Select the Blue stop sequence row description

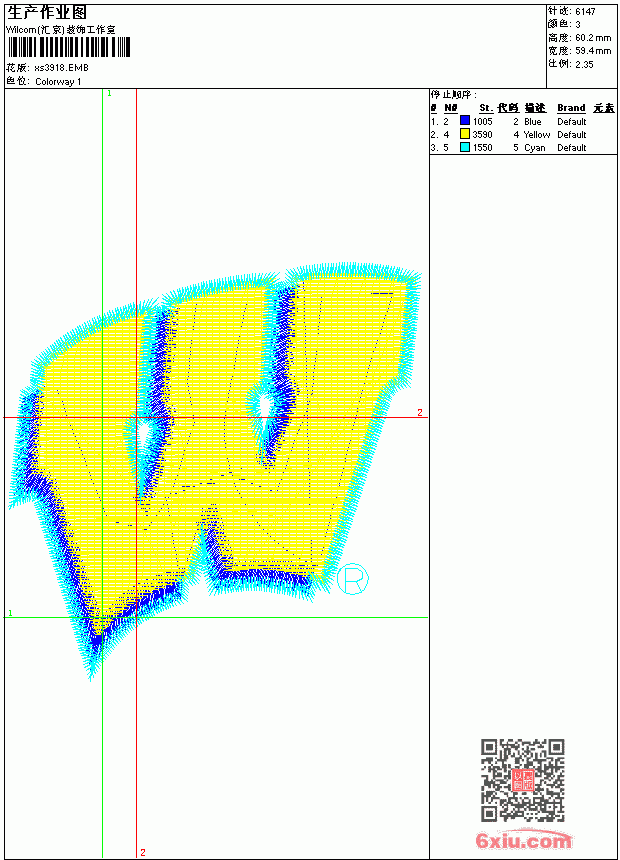(532, 122)
